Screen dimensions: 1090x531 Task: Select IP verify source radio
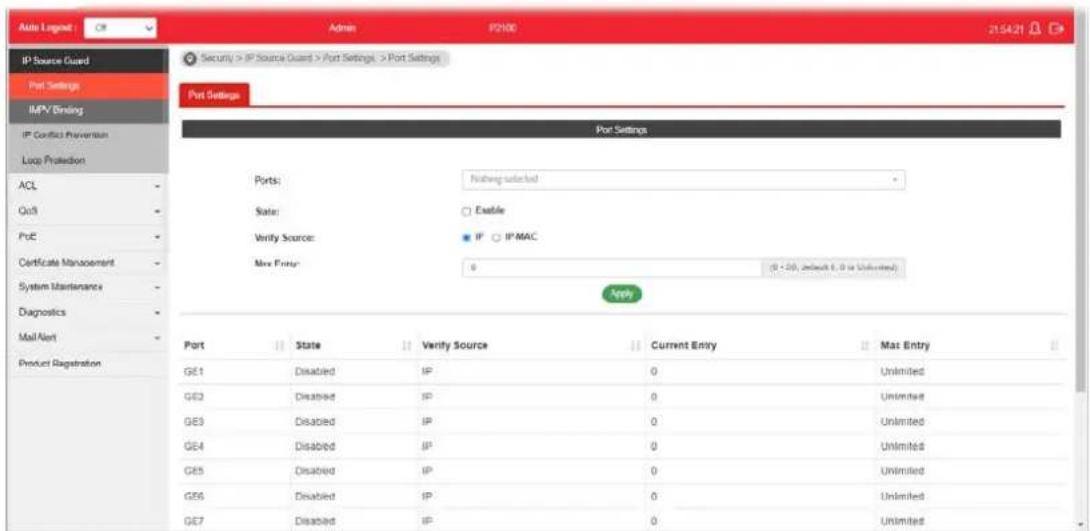click(x=467, y=238)
